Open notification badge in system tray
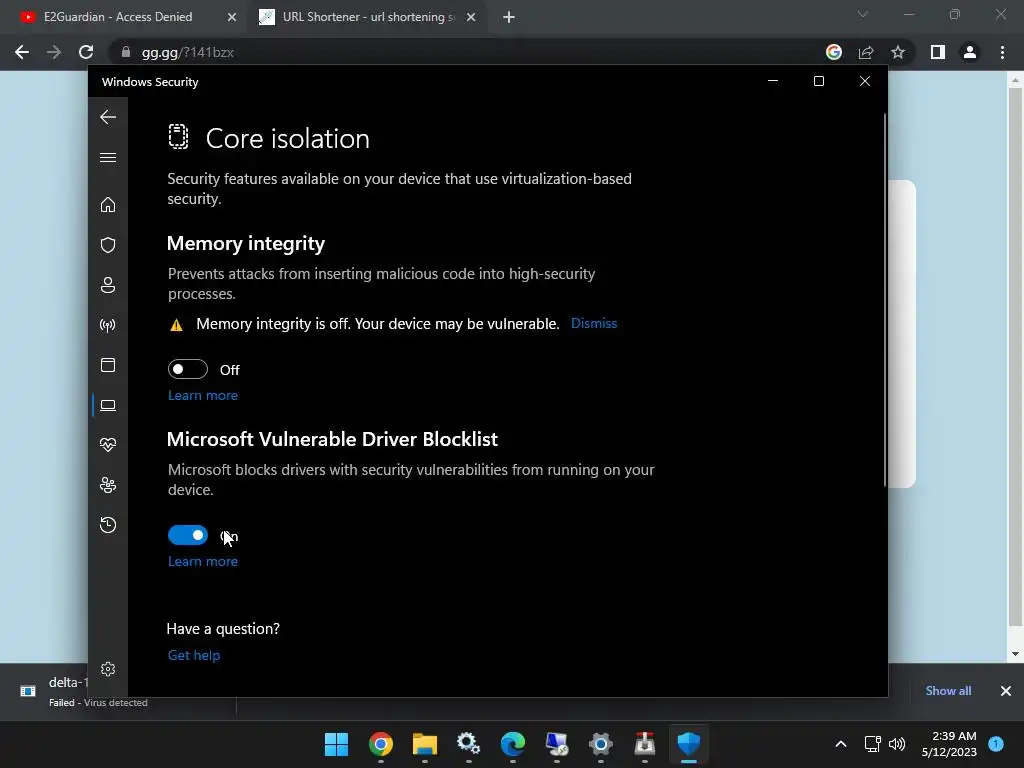 point(996,744)
